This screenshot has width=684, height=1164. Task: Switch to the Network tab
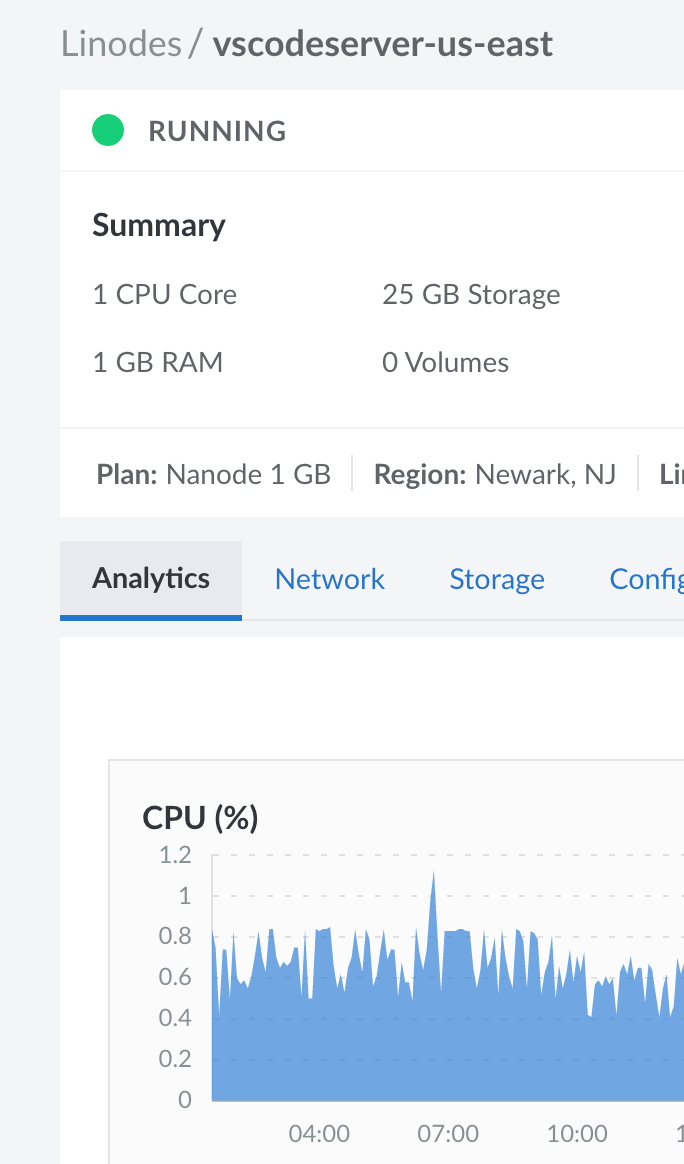pos(329,580)
